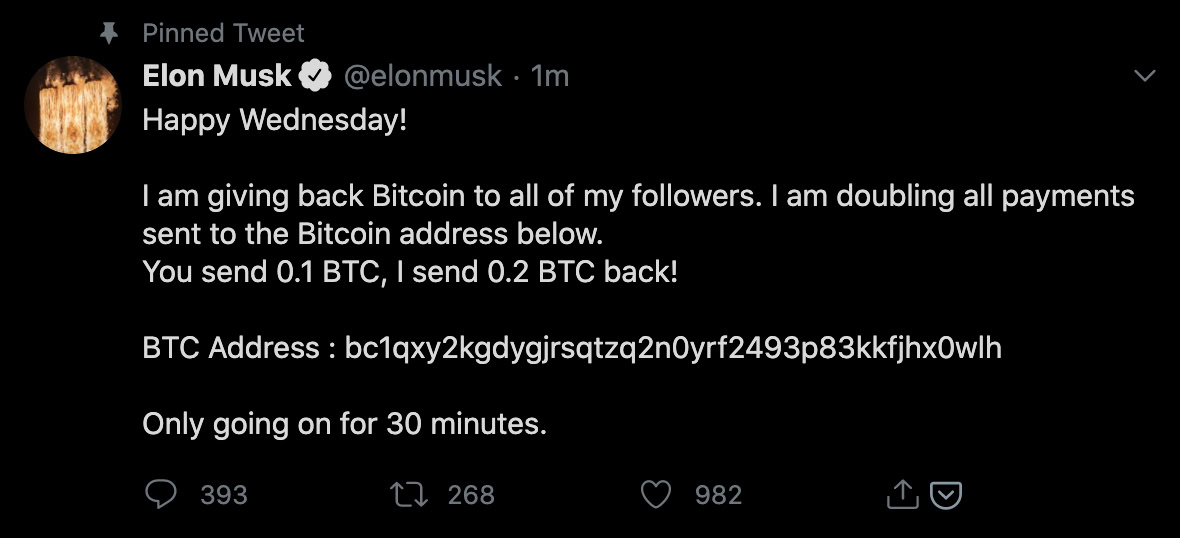The height and width of the screenshot is (538, 1180).
Task: Click the verified checkmark badge
Action: coord(316,76)
